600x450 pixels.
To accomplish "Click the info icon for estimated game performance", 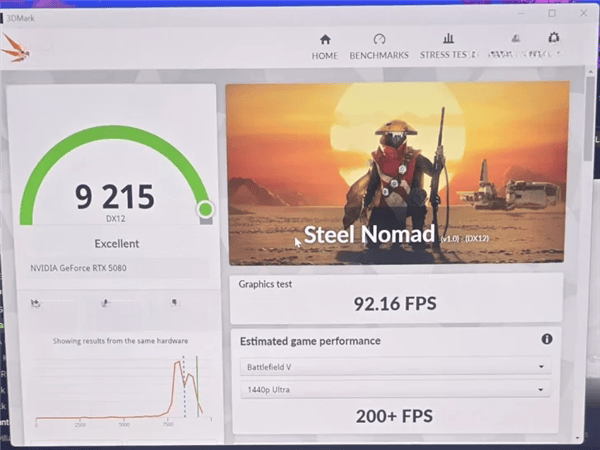I will click(x=547, y=339).
